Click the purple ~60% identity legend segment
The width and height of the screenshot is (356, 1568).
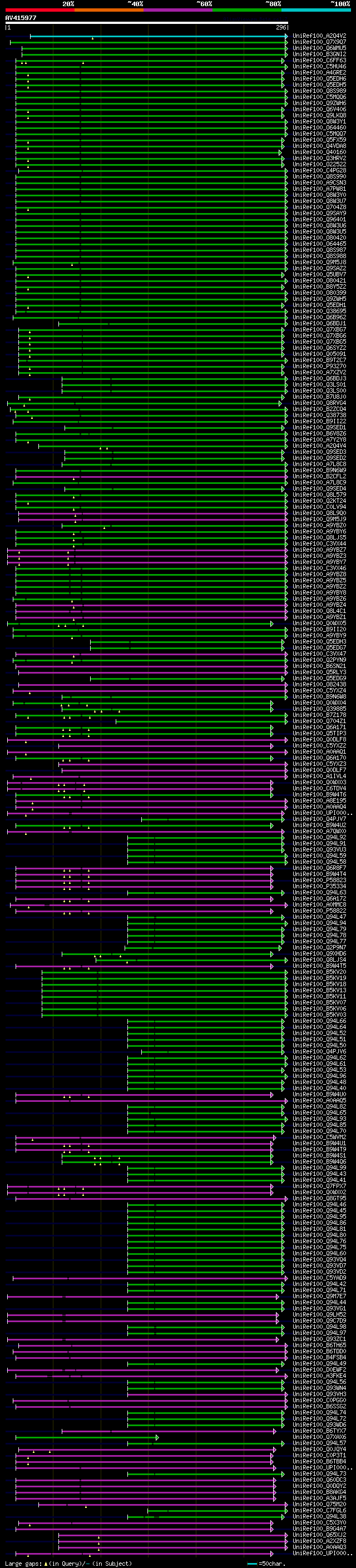coord(179,10)
